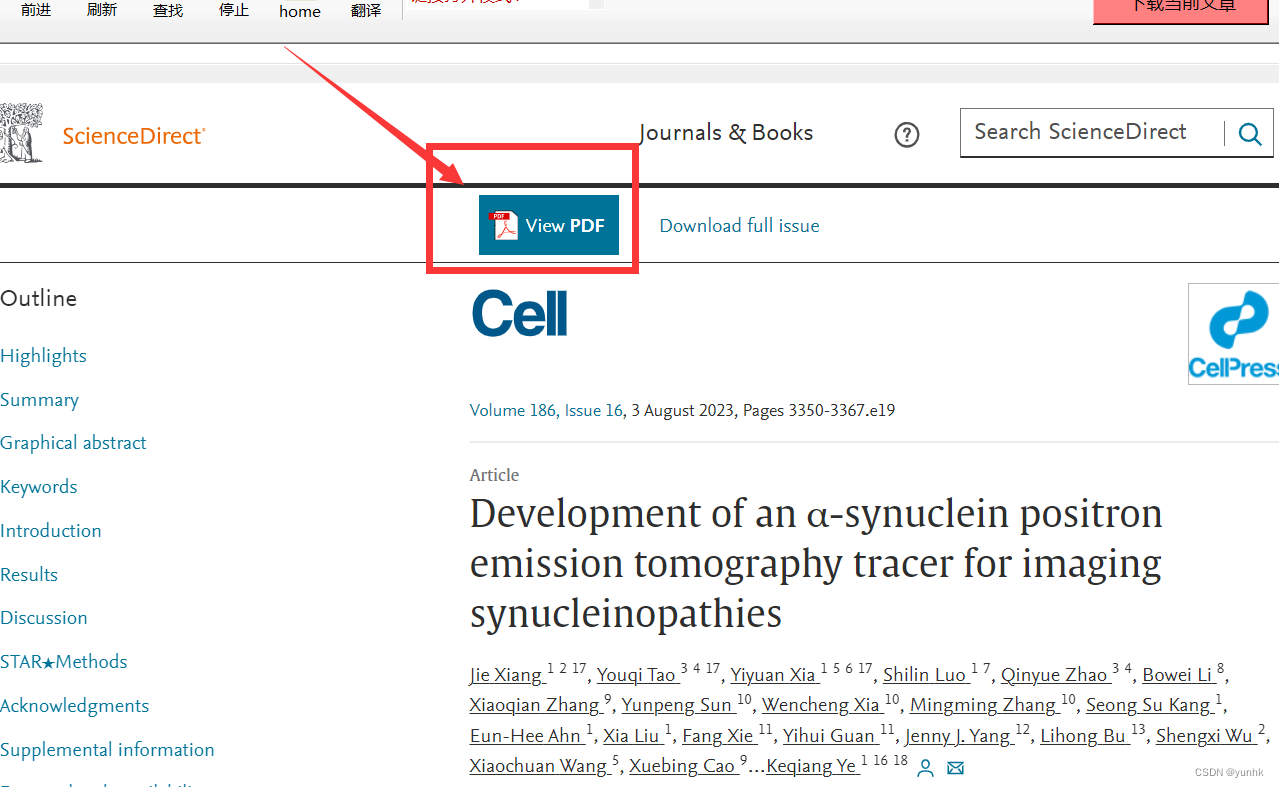Open author Lihong Bu
Viewport: 1279px width, 787px height.
[1084, 735]
